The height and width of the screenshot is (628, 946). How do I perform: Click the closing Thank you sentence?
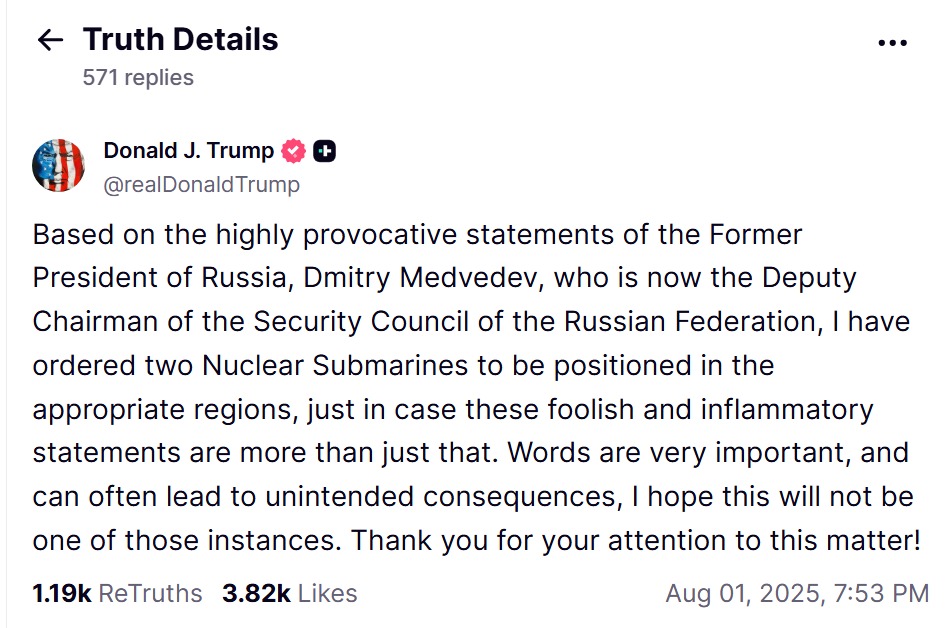click(x=636, y=541)
